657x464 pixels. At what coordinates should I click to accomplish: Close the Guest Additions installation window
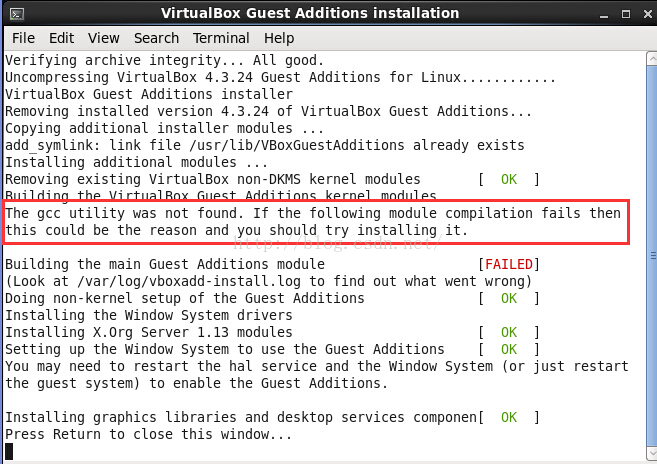tap(648, 14)
